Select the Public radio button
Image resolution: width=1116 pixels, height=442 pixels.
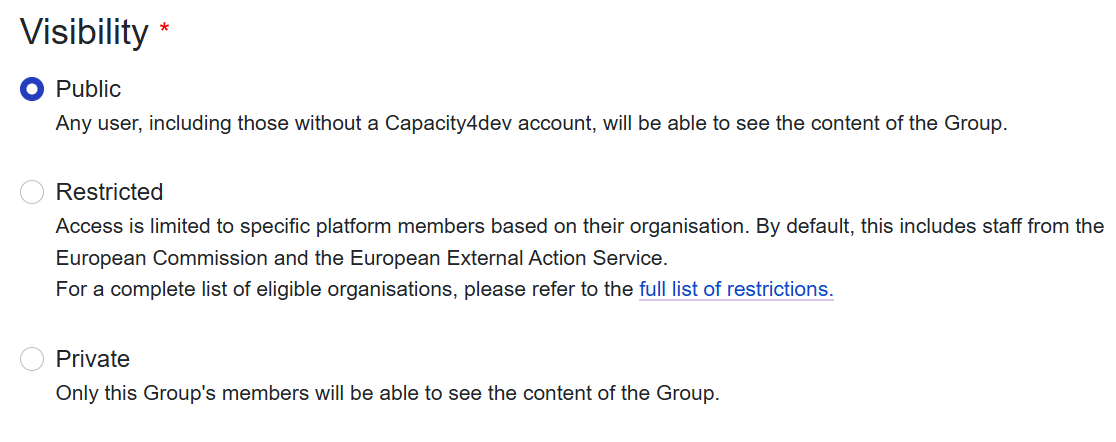coord(33,90)
